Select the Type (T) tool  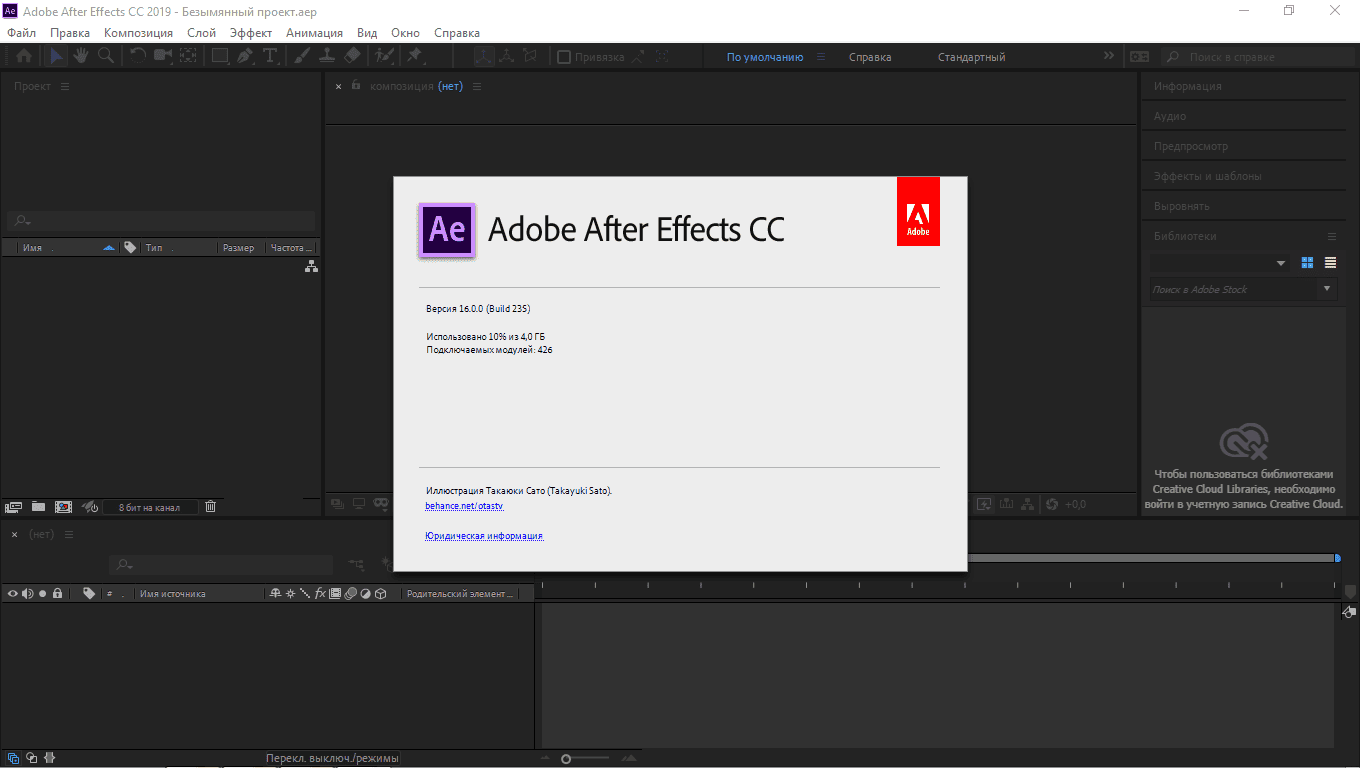[270, 57]
